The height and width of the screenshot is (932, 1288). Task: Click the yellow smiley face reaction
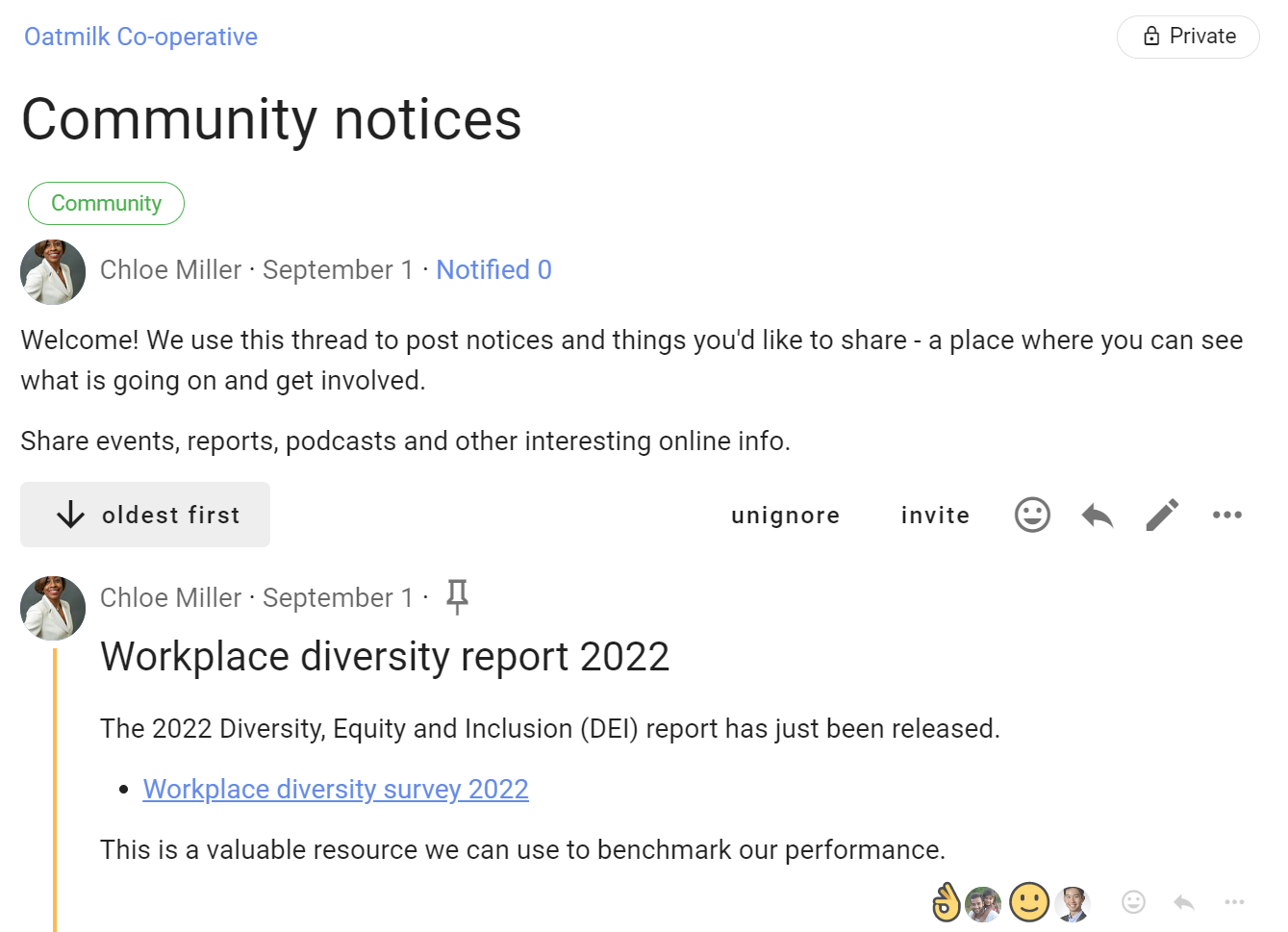coord(1028,902)
